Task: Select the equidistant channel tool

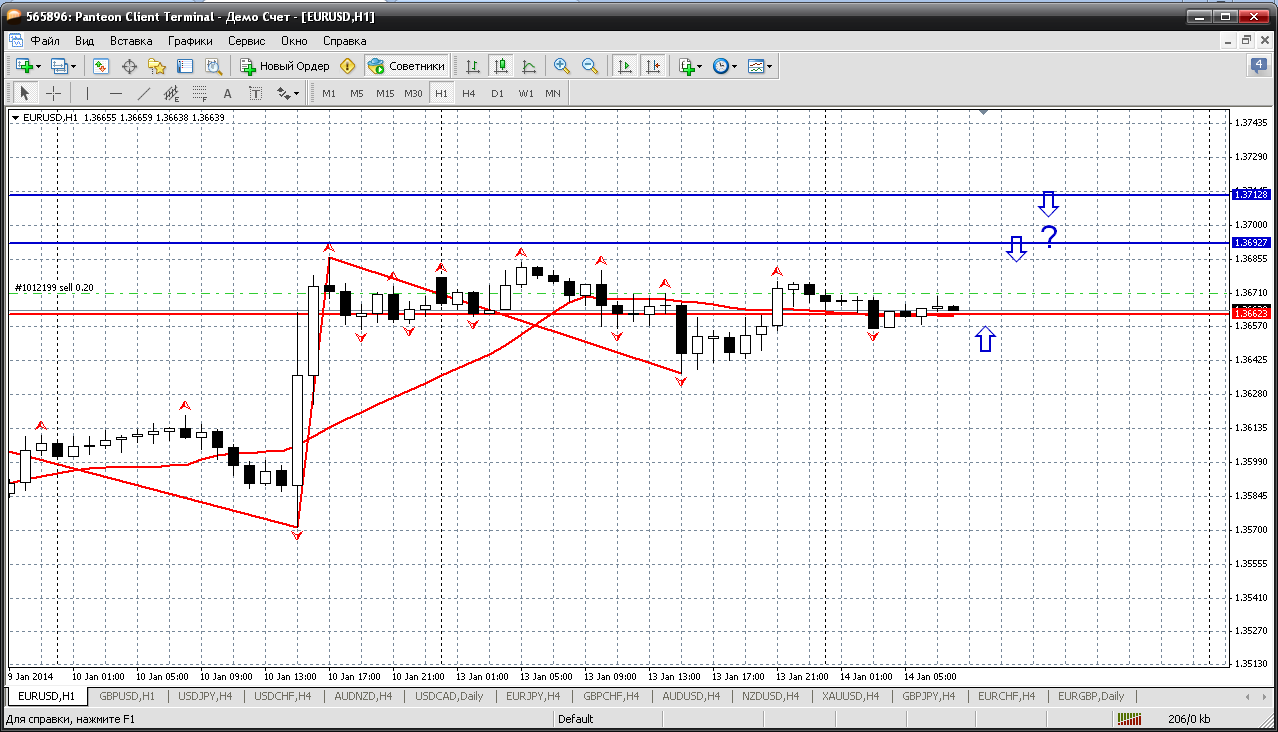Action: pos(171,93)
